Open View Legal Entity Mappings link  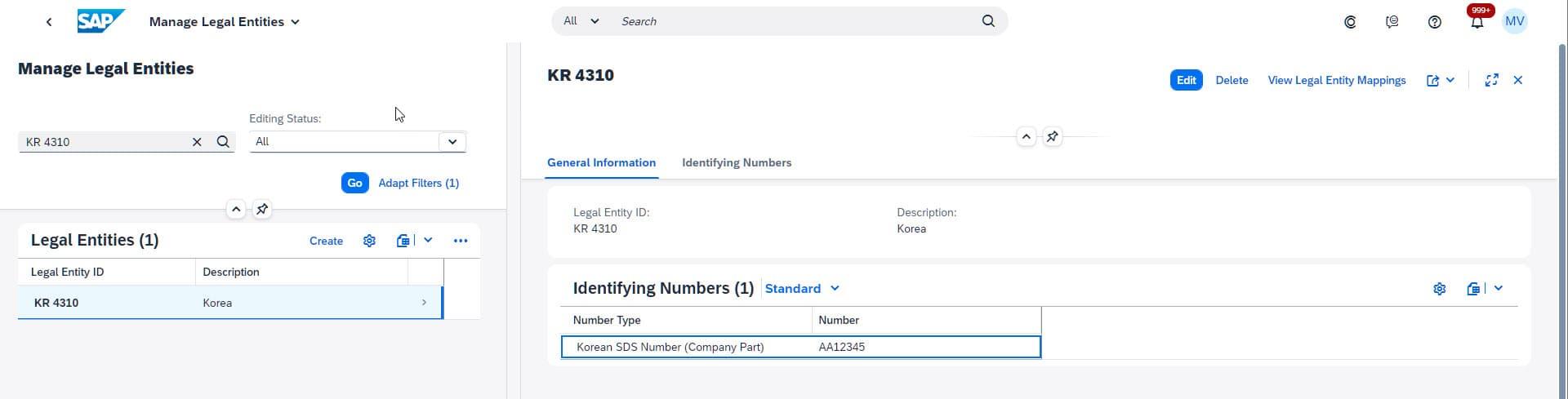point(1336,80)
